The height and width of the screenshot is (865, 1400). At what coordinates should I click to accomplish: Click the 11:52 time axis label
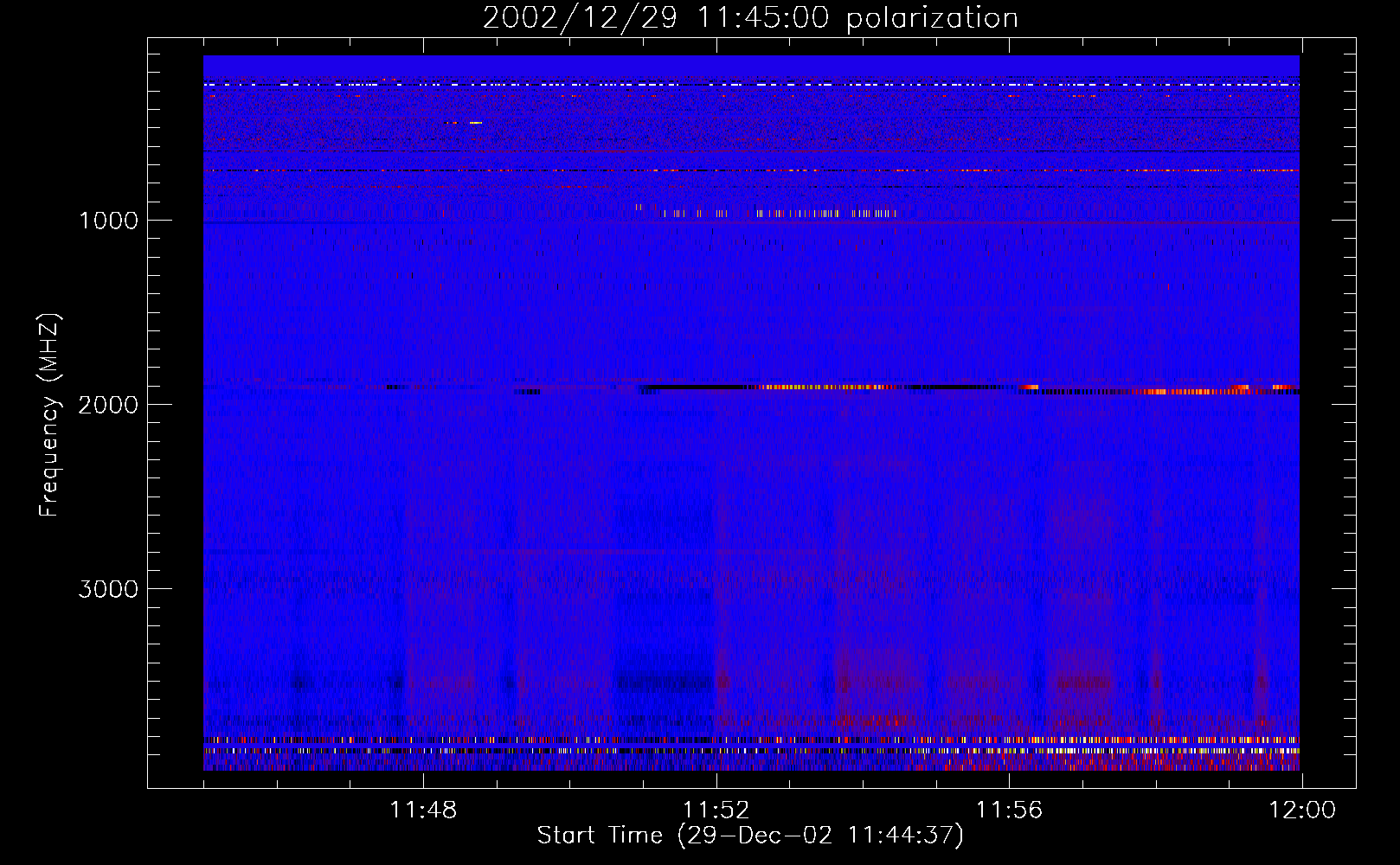click(716, 811)
